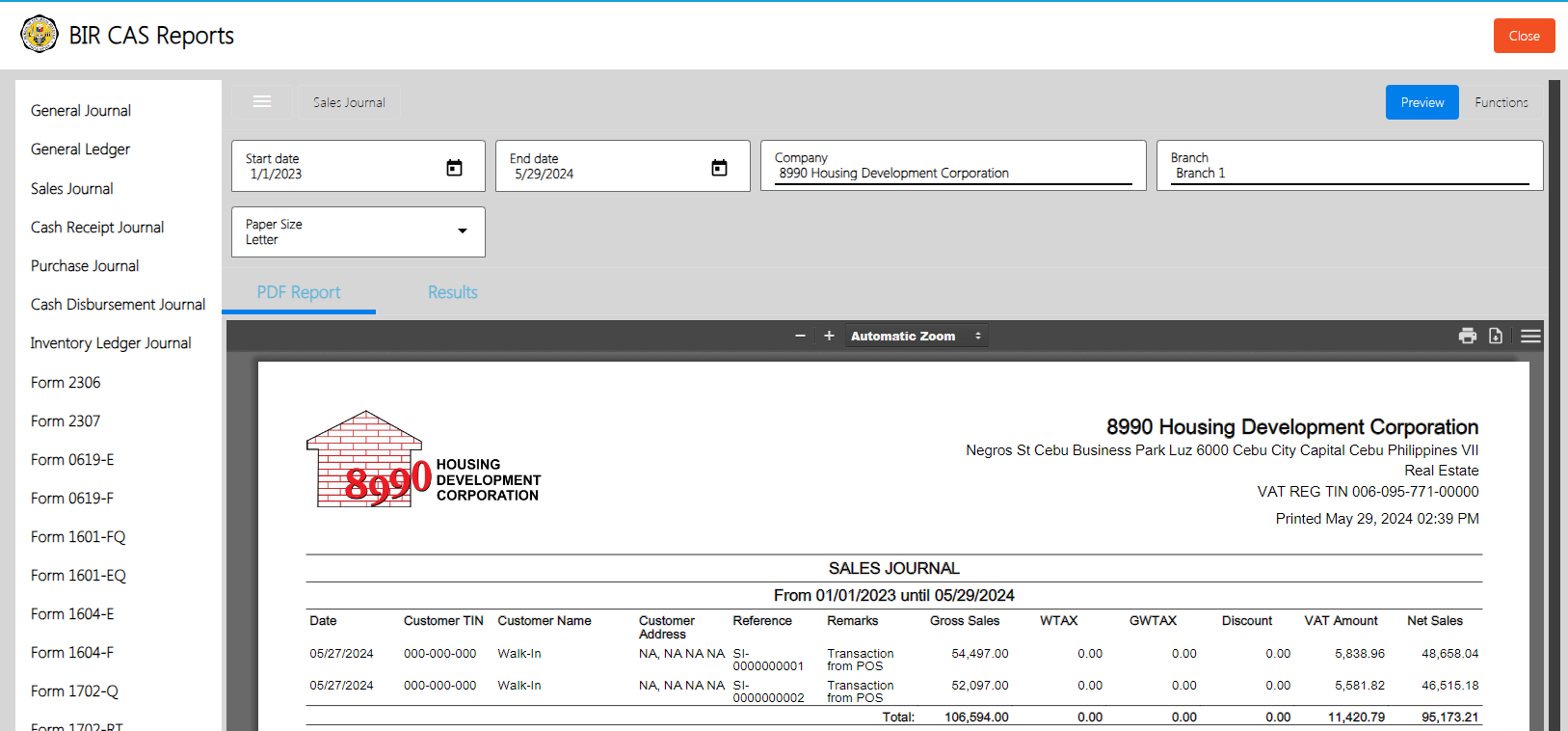The width and height of the screenshot is (1568, 731).
Task: Open Form 1601-FQ in sidebar
Action: coord(78,537)
